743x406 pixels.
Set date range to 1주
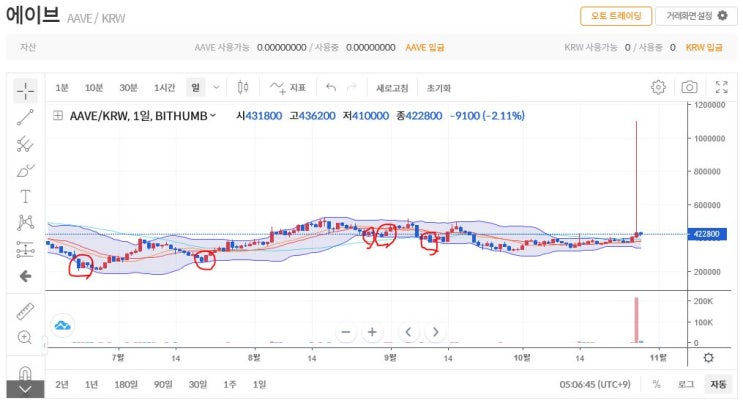[x=229, y=384]
